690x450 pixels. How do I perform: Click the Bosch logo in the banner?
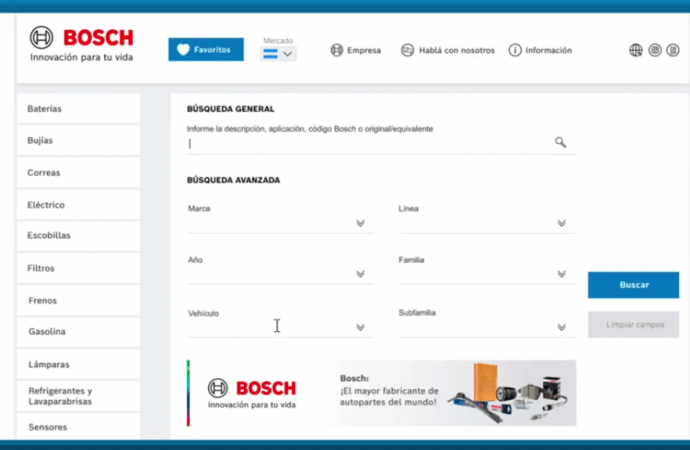pyautogui.click(x=252, y=393)
